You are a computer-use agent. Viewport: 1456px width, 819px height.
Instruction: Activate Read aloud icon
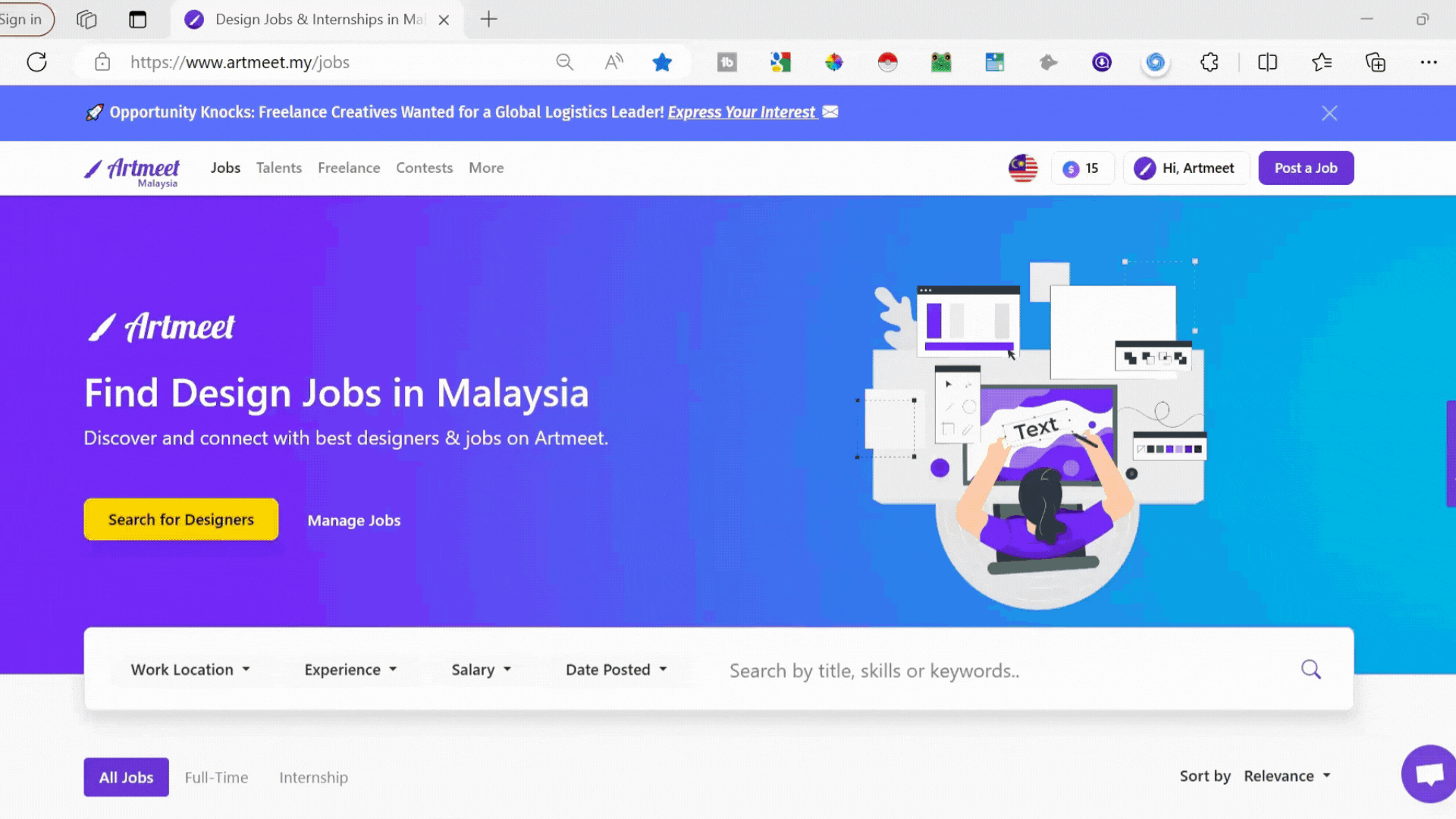(613, 62)
